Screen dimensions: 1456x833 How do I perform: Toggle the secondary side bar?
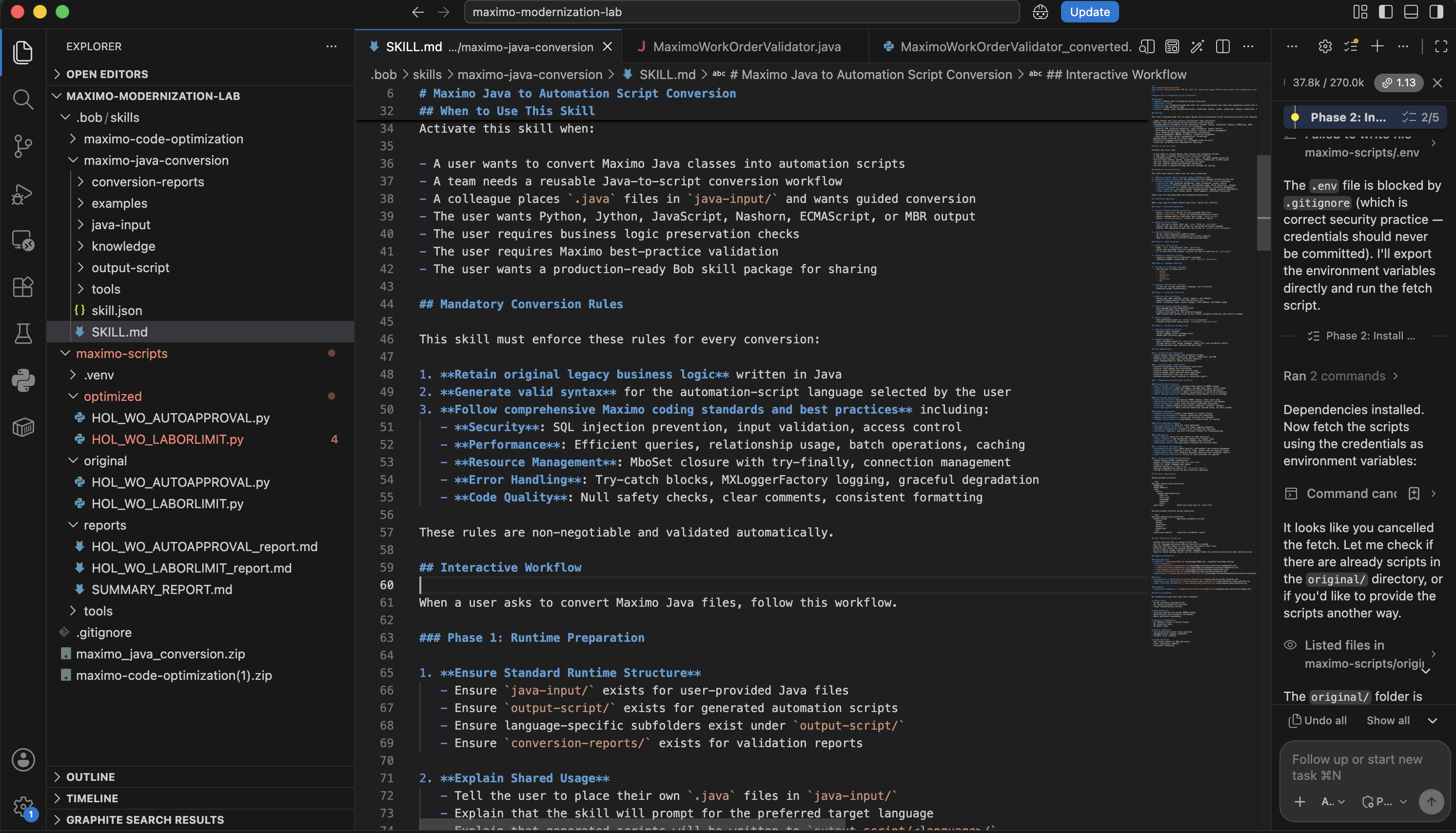tap(1436, 12)
